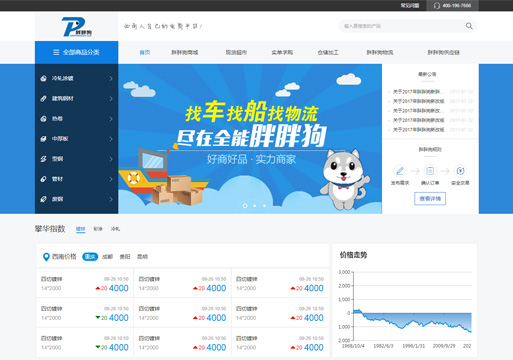Select the 重庆 city pill
Viewport: 513px width, 360px height.
(90, 257)
